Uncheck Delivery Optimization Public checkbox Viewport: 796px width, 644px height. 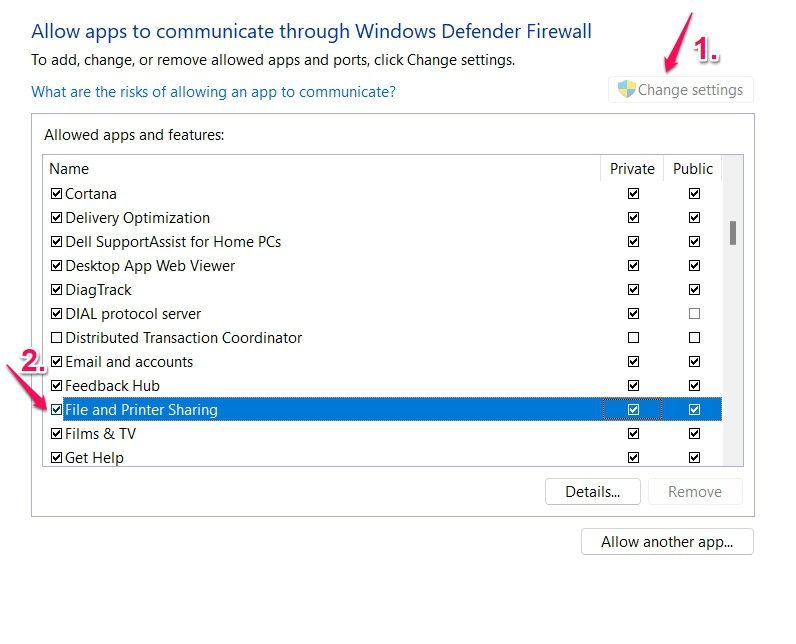(x=694, y=218)
